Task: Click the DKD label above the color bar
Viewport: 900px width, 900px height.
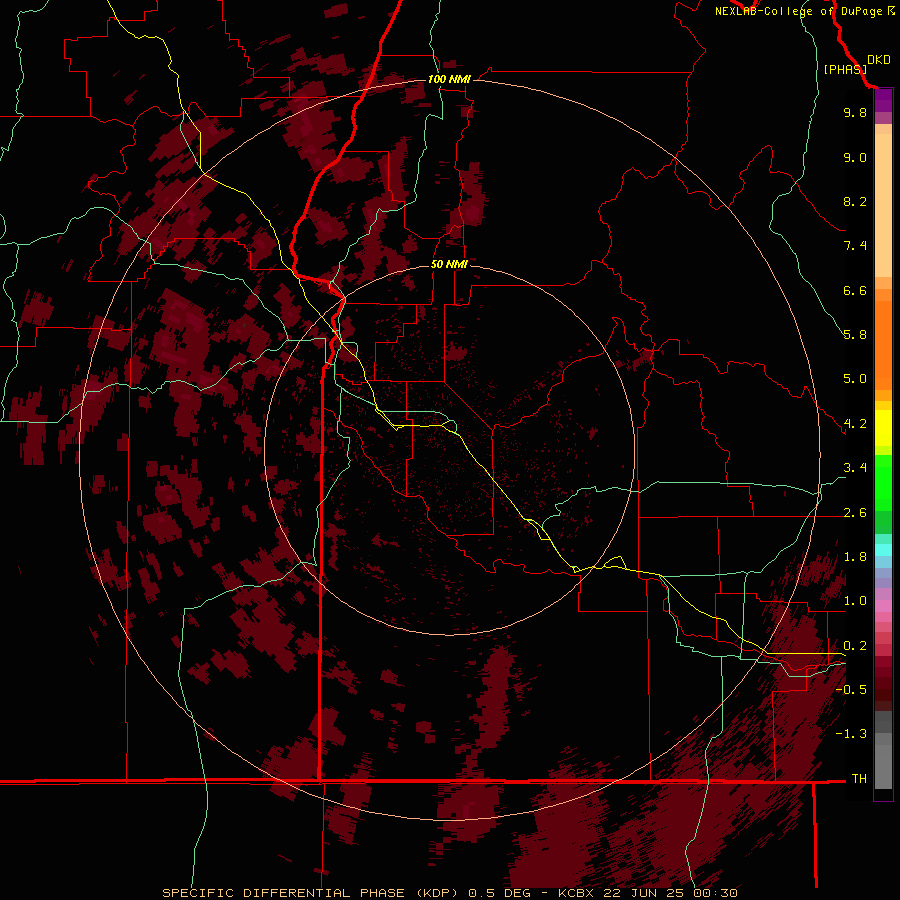Action: [x=879, y=60]
